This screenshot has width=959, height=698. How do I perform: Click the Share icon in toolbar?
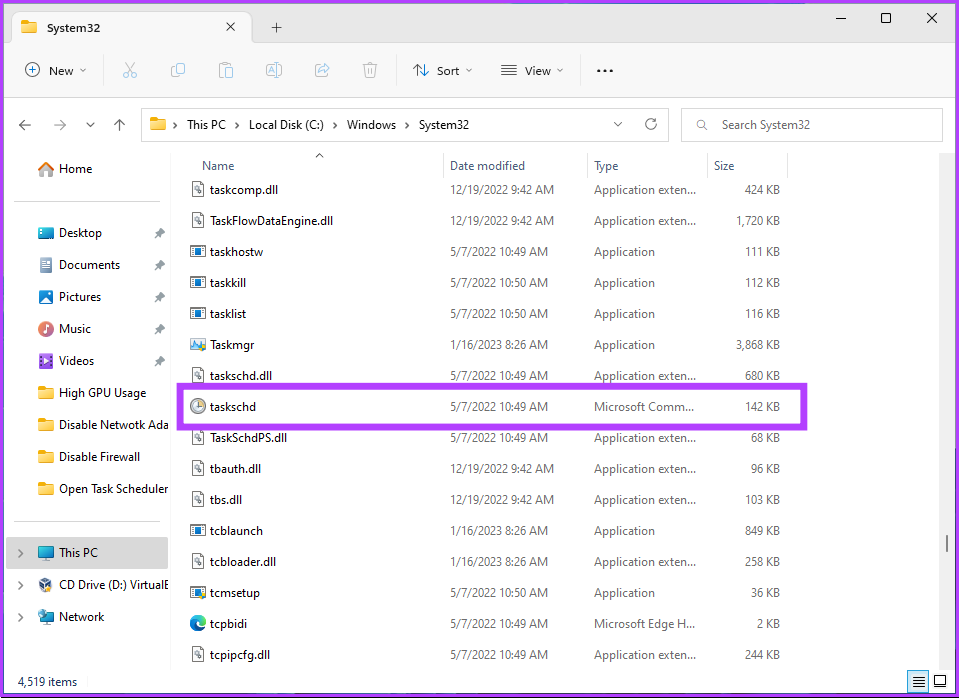(x=322, y=70)
